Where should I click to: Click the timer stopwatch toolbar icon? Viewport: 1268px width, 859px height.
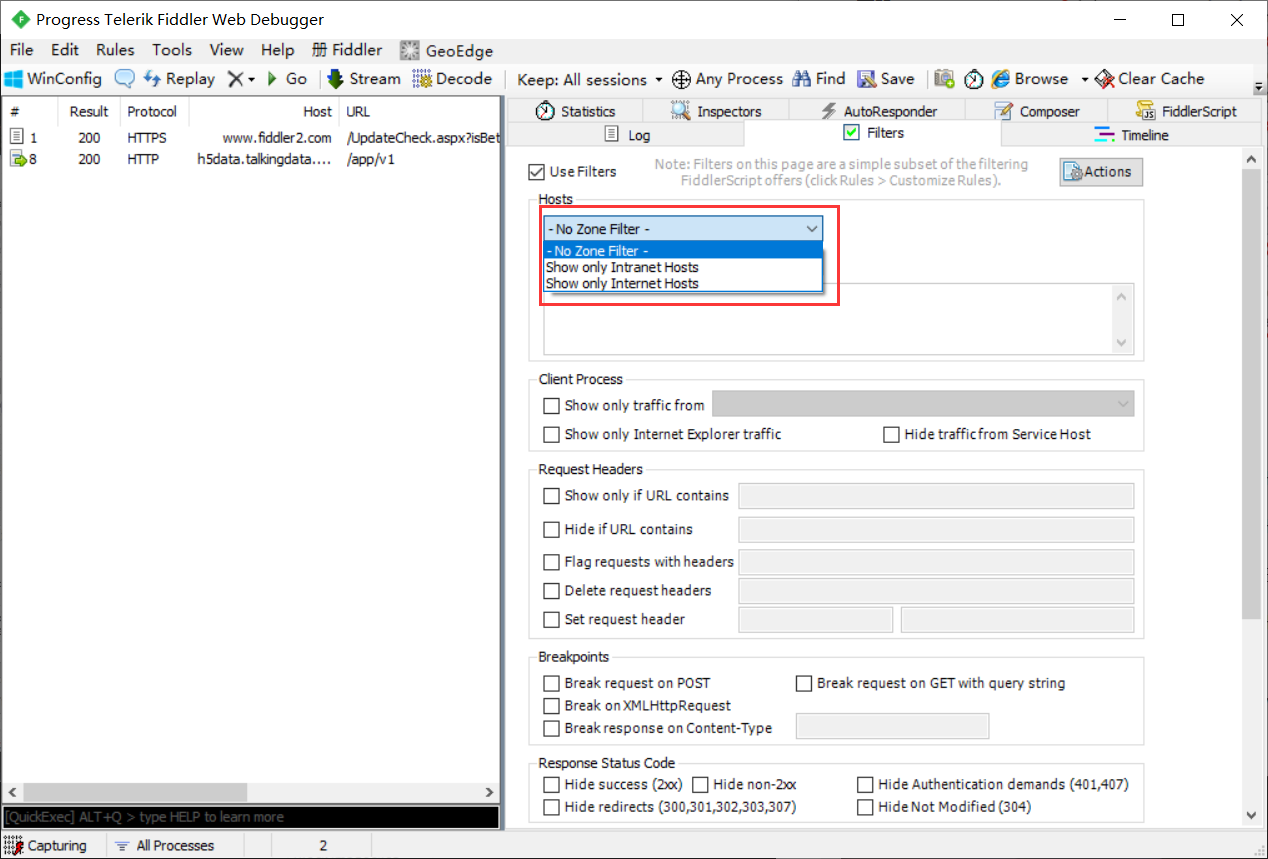coord(973,79)
